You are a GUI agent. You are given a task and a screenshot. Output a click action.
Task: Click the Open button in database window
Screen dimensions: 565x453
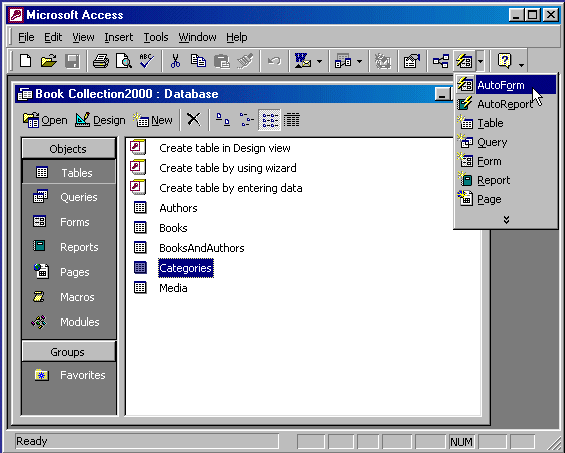point(45,120)
